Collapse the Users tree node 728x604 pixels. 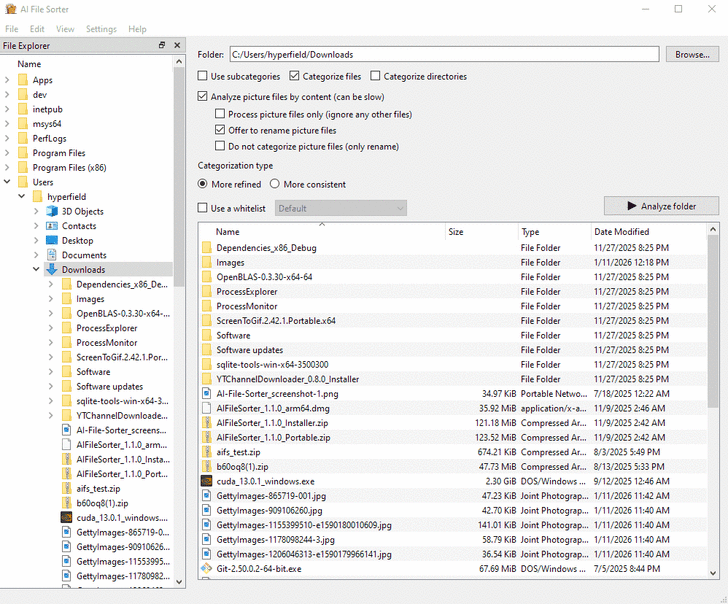point(7,182)
